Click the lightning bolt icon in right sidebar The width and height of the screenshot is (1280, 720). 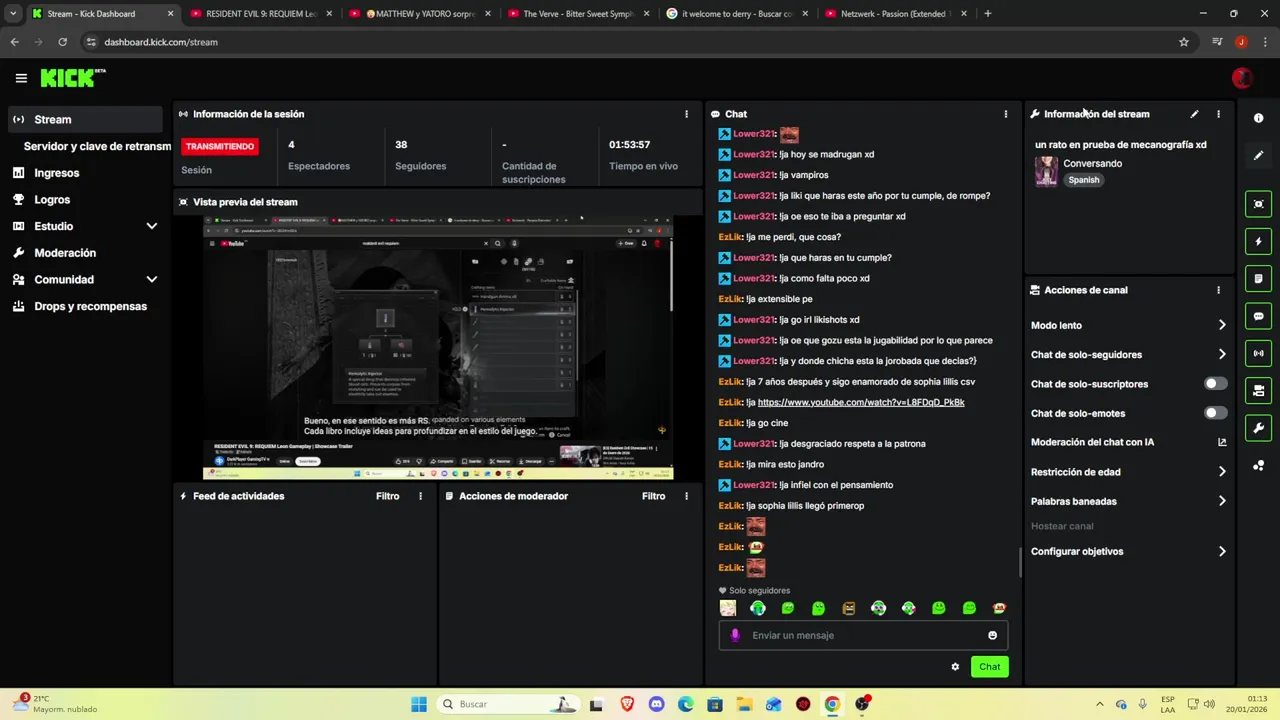tap(1258, 241)
